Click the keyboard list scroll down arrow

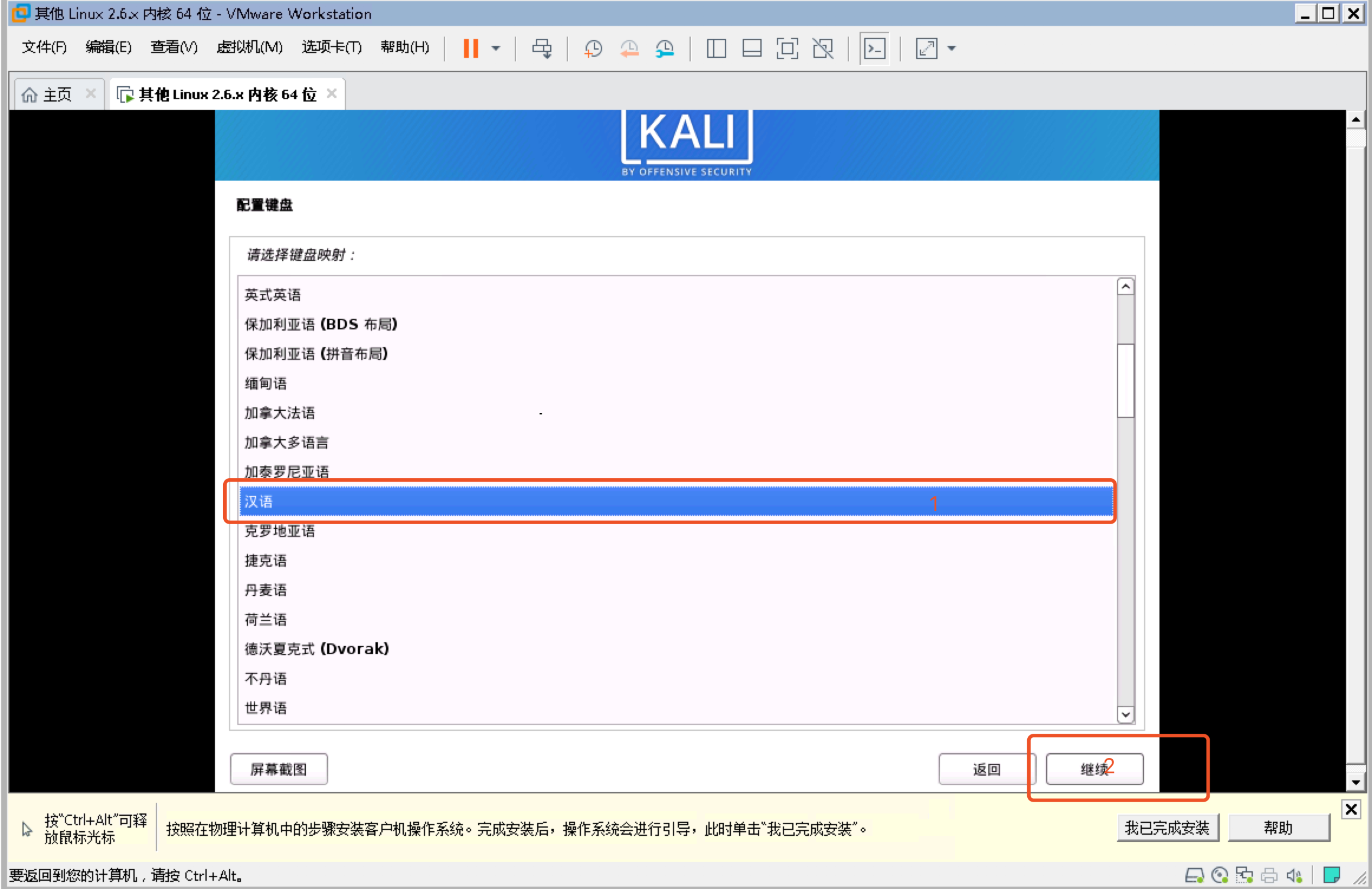1125,714
